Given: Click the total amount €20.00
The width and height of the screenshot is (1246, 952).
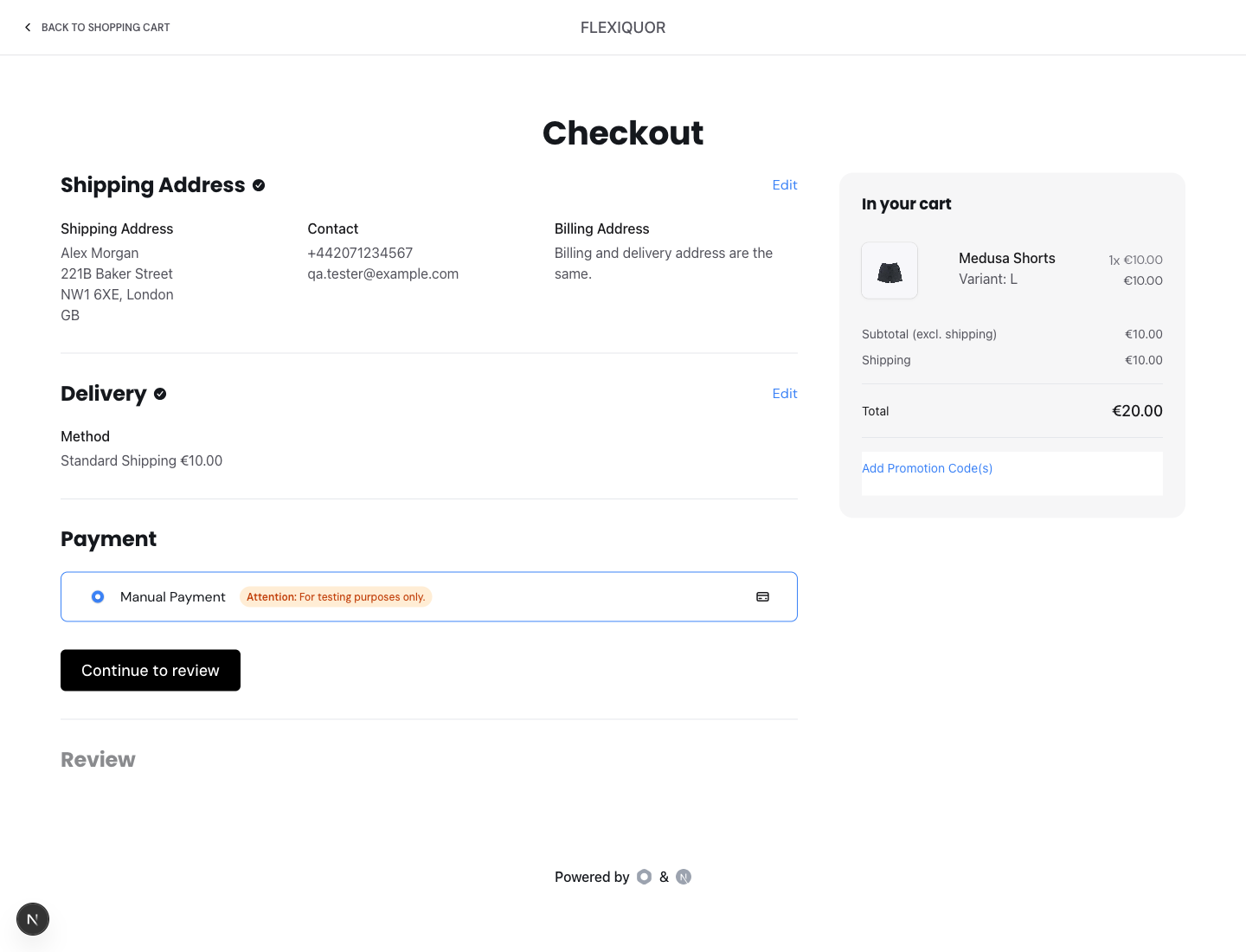Looking at the screenshot, I should point(1137,411).
